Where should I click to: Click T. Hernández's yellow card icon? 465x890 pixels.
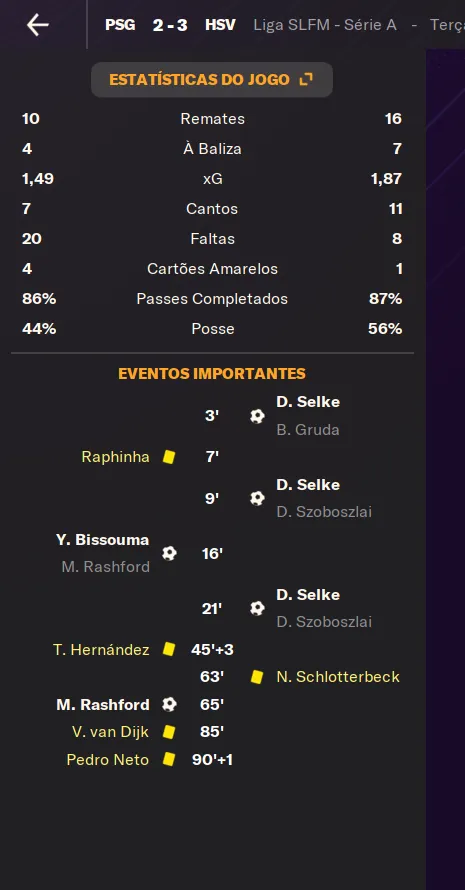pos(169,649)
